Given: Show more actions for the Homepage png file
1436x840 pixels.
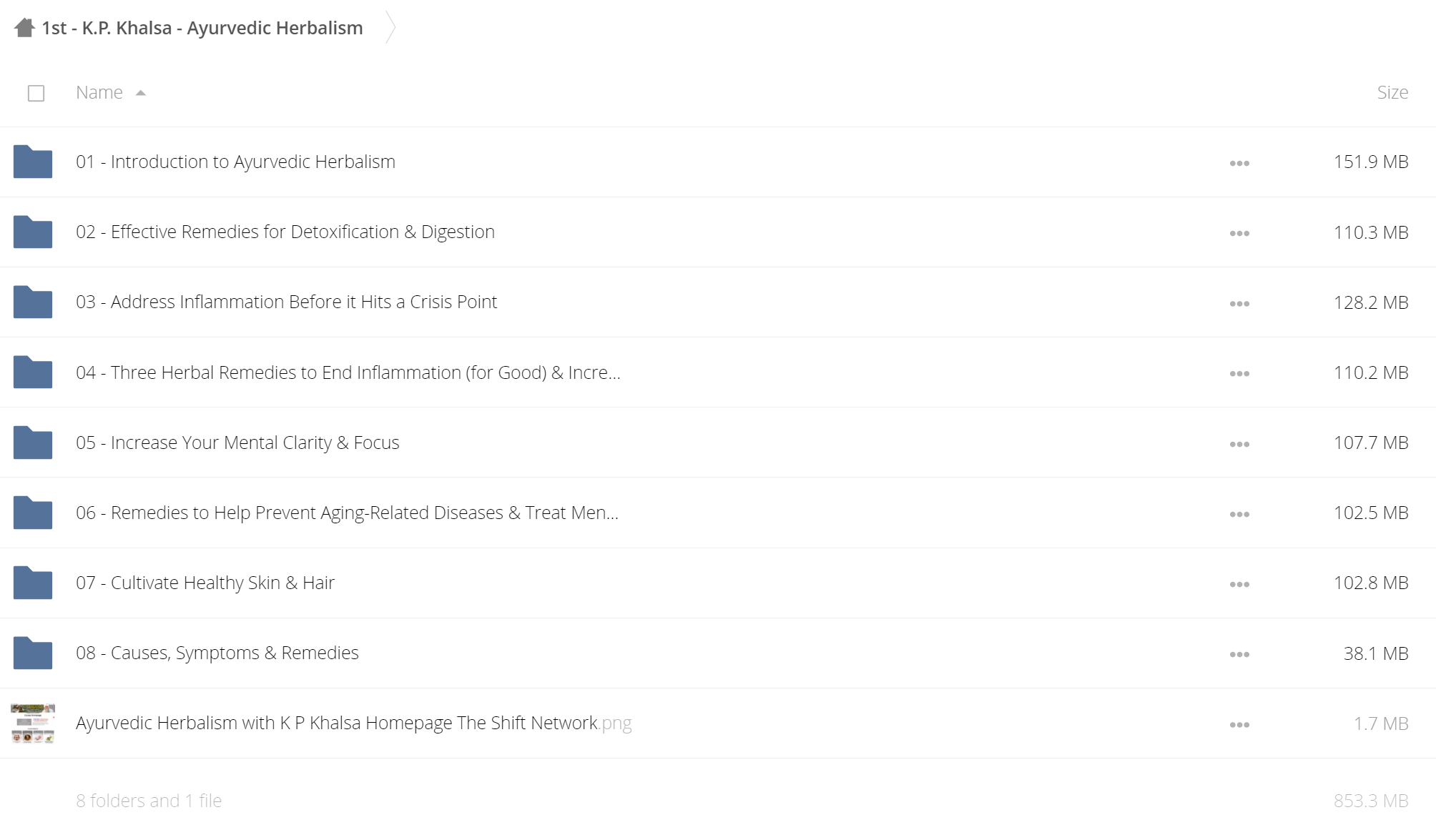Looking at the screenshot, I should pos(1239,724).
